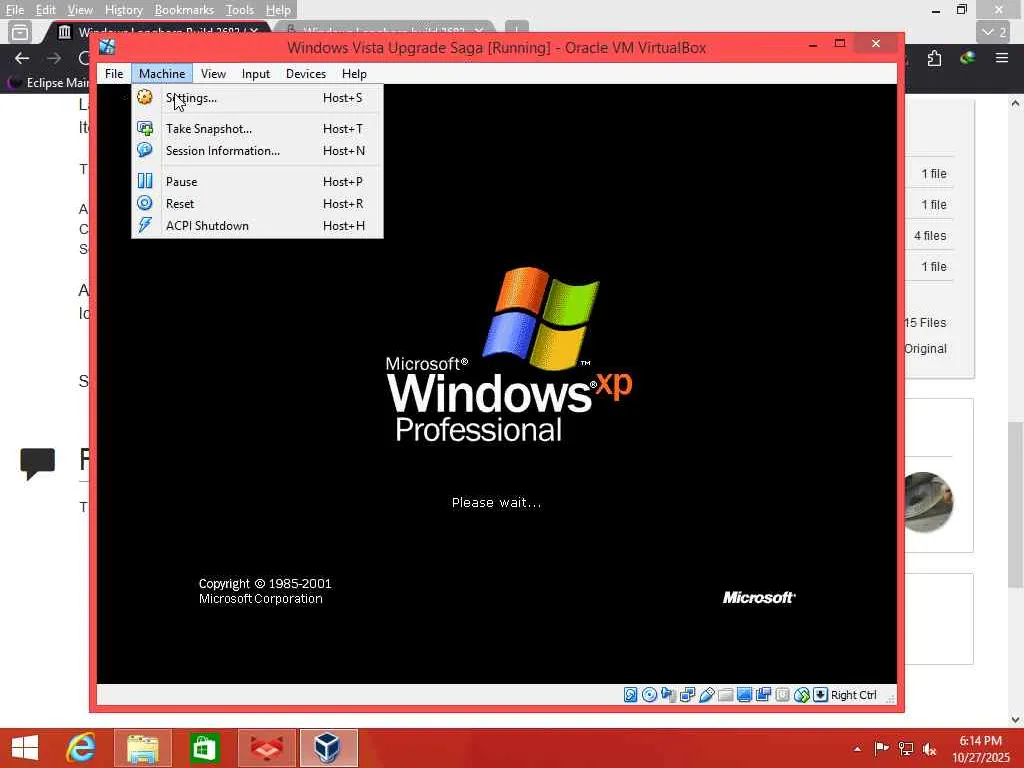Close the open Machine menu via its header
The image size is (1024, 768).
point(162,74)
